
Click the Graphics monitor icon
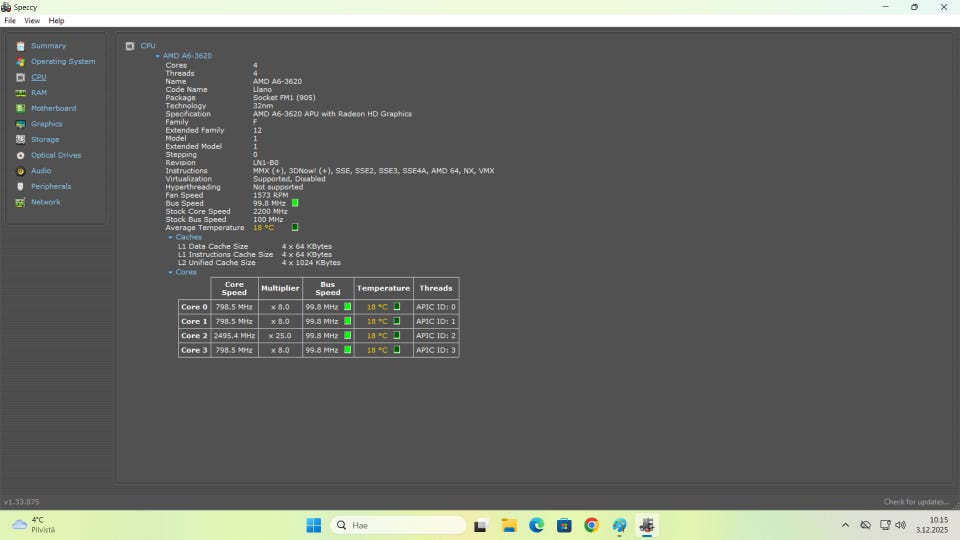coord(20,124)
